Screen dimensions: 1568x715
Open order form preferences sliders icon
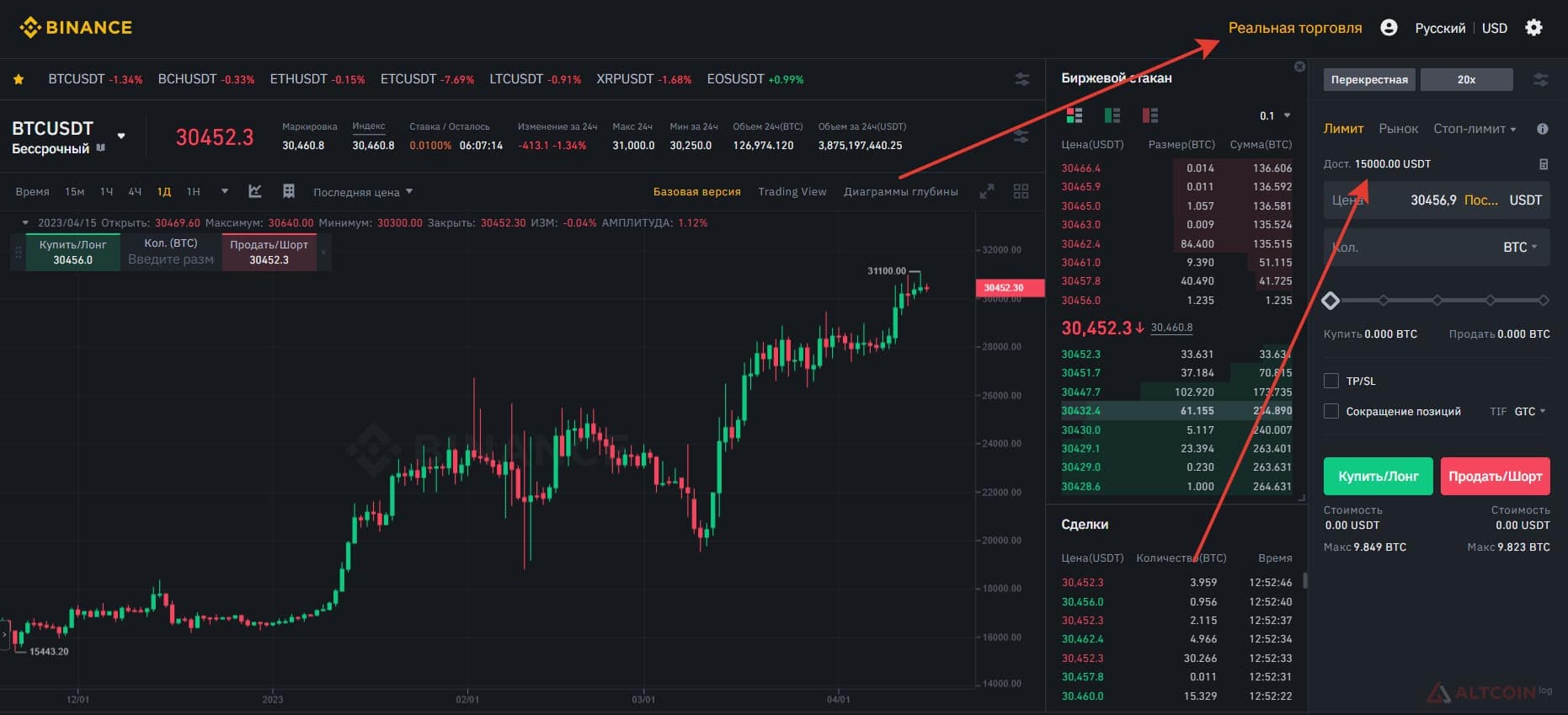pos(1541,79)
